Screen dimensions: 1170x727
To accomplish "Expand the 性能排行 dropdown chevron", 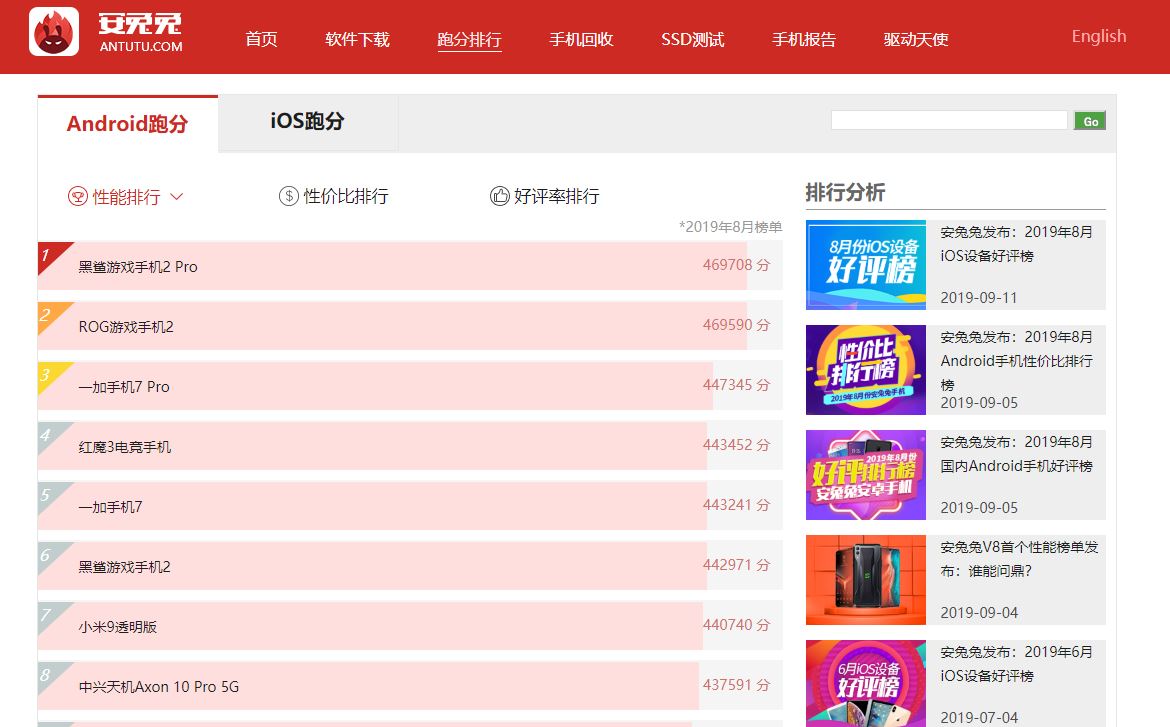I will pos(177,196).
